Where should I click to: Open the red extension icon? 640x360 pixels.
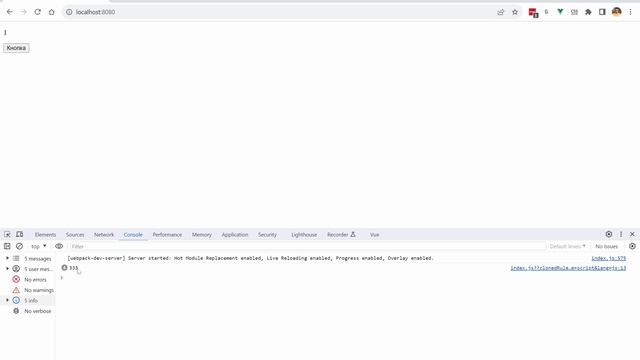click(533, 13)
